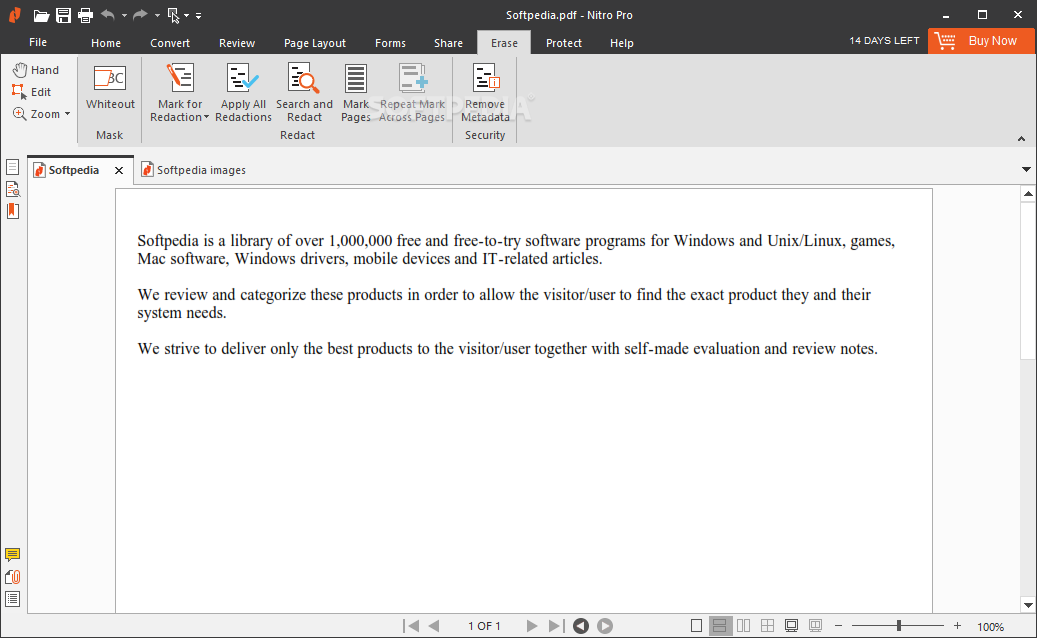Redo the last action
The width and height of the screenshot is (1037, 638).
(x=140, y=15)
